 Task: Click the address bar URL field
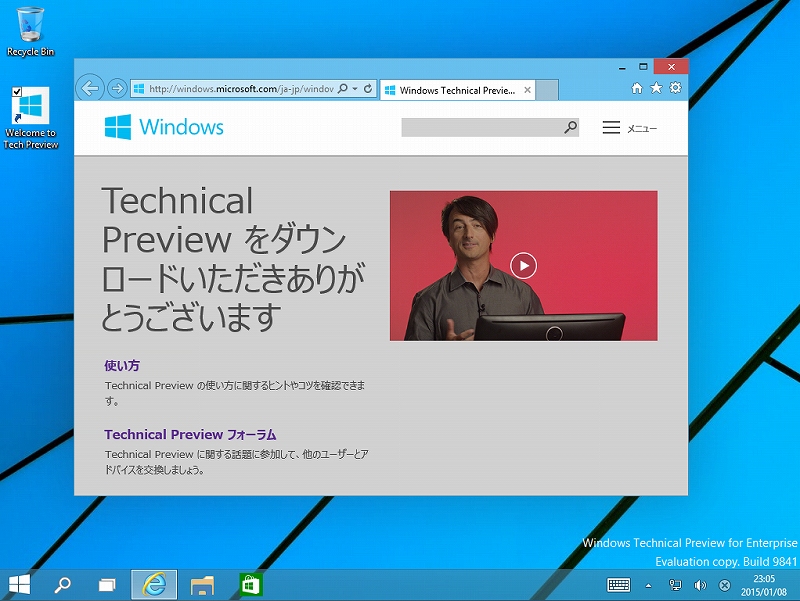point(240,89)
